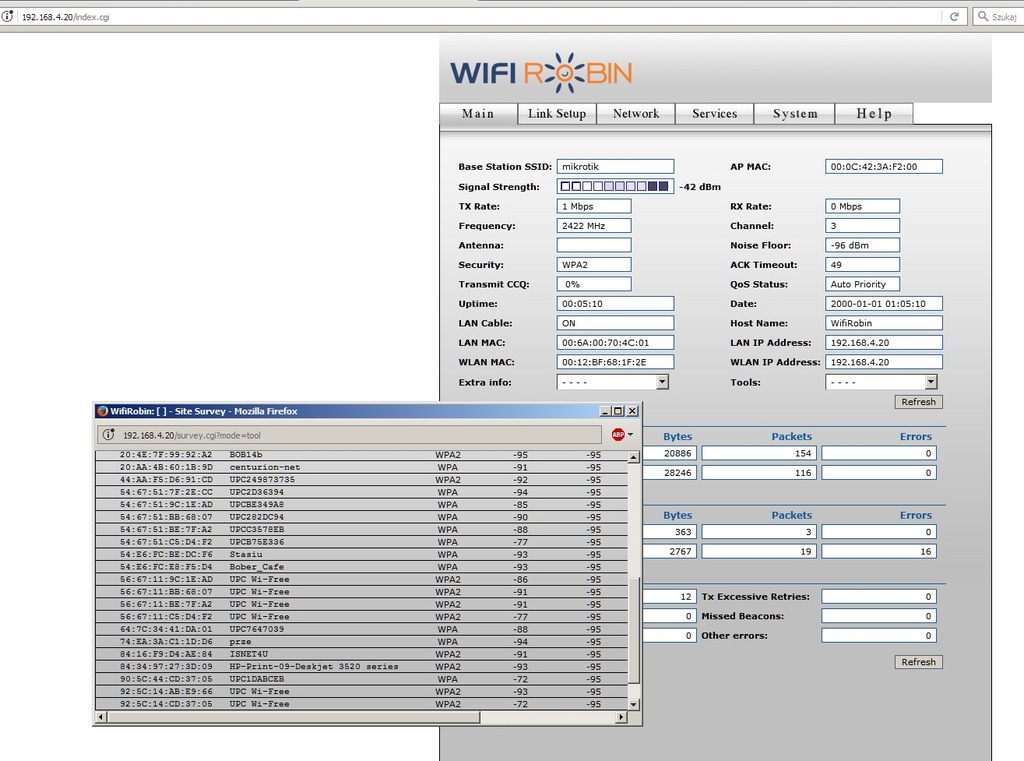Click the search magnifier icon in the browser
This screenshot has height=761, width=1024.
coord(983,16)
